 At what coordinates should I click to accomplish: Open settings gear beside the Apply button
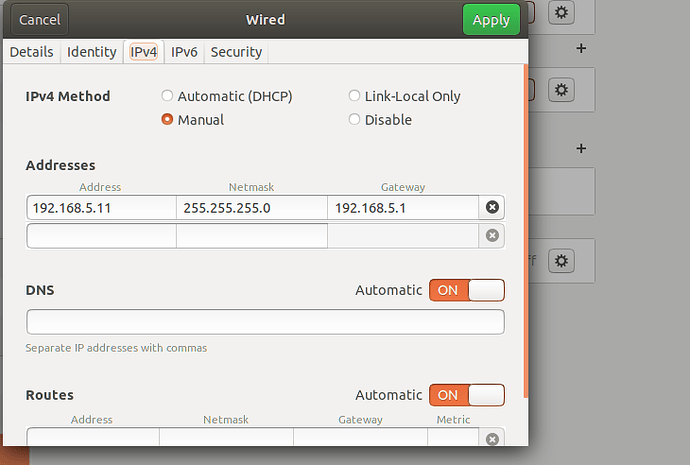pyautogui.click(x=561, y=12)
